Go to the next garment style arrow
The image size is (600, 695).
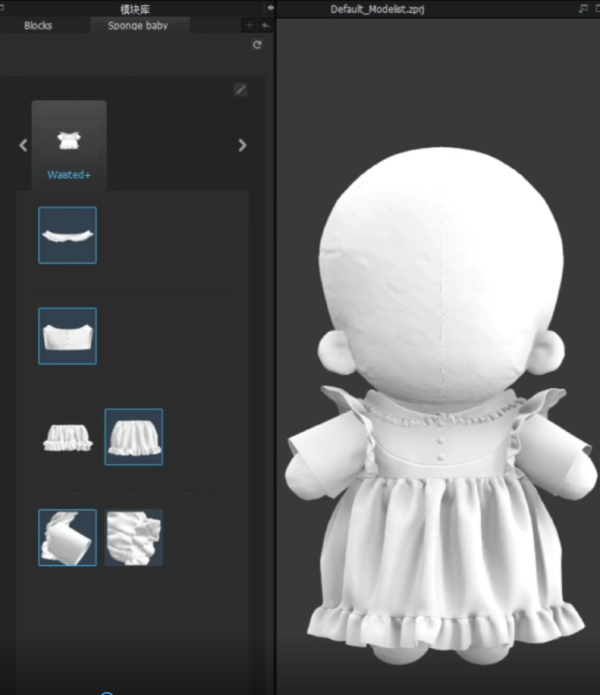pos(242,145)
